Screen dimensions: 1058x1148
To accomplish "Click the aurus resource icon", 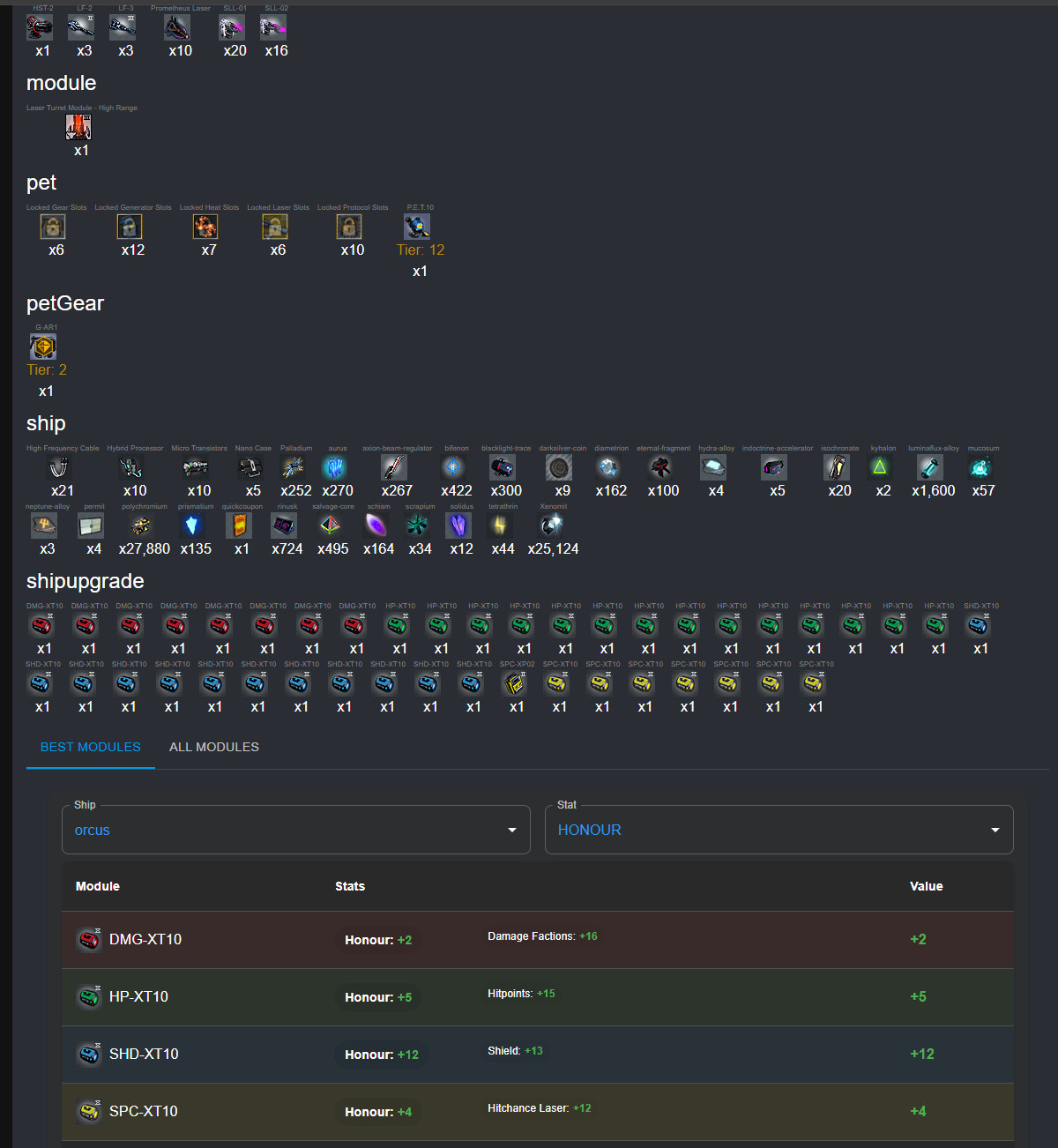I will coord(334,467).
